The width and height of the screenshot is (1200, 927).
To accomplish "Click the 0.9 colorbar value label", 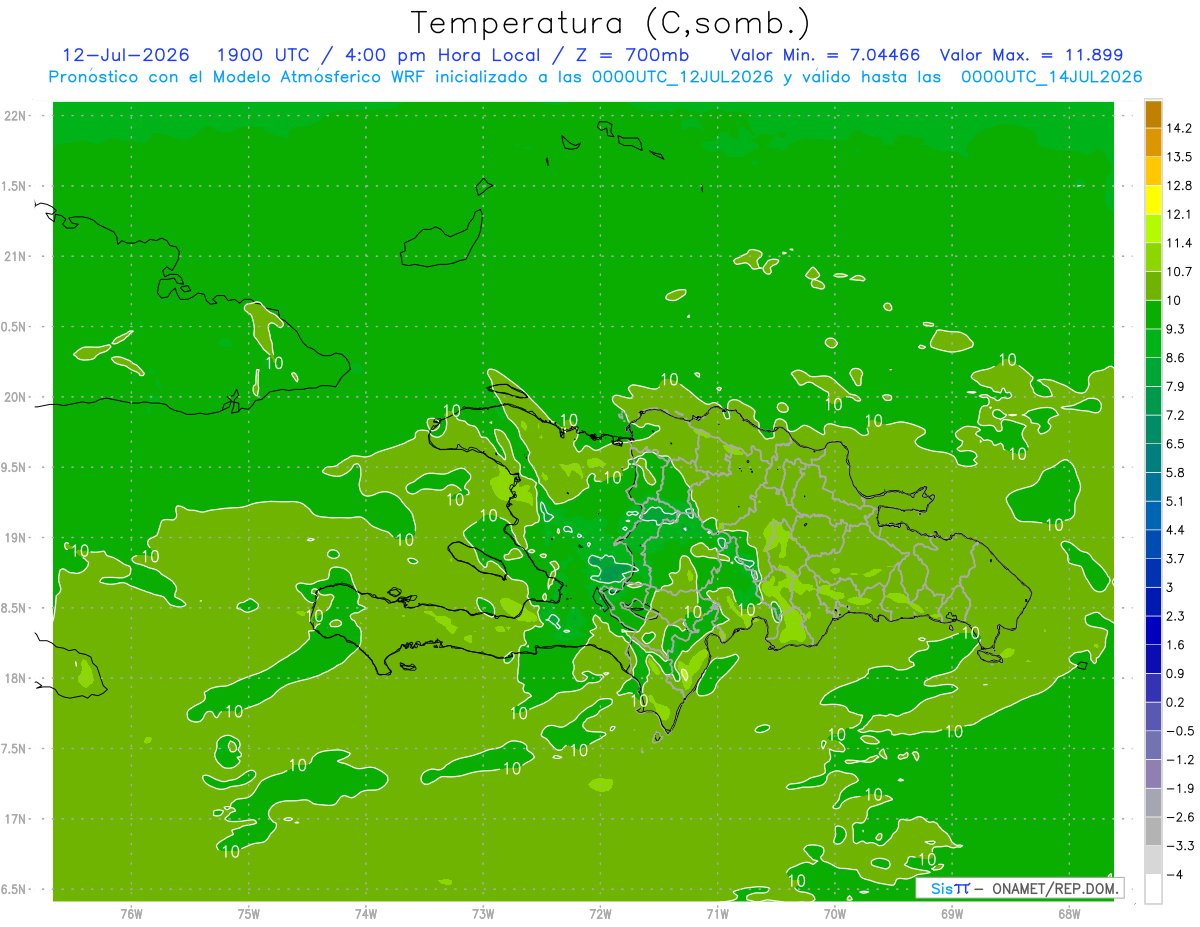I will [1175, 673].
